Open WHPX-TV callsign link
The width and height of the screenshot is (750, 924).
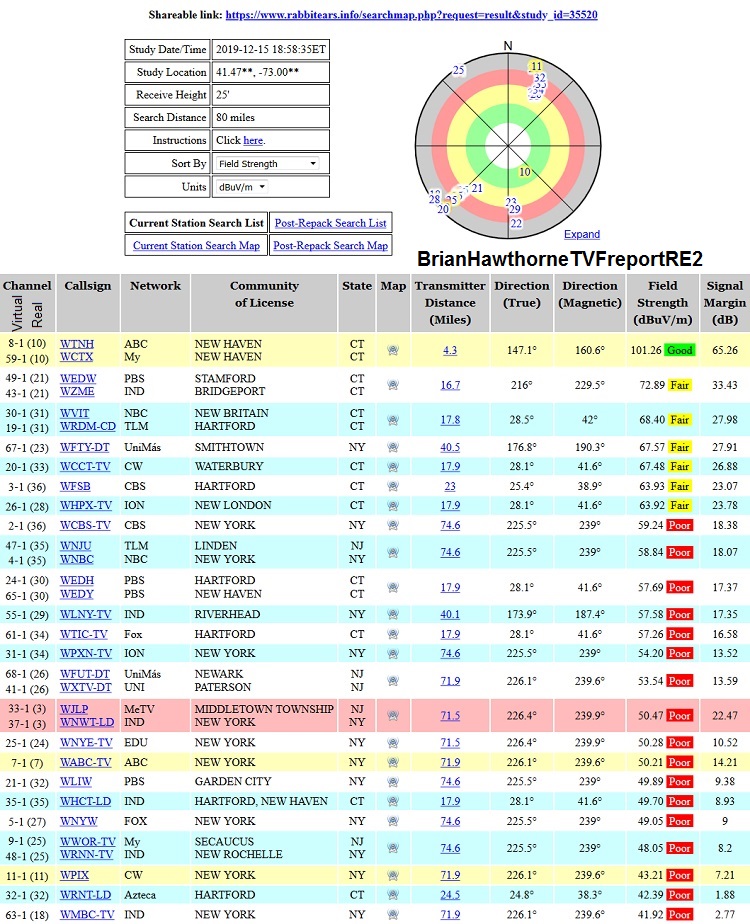(85, 506)
